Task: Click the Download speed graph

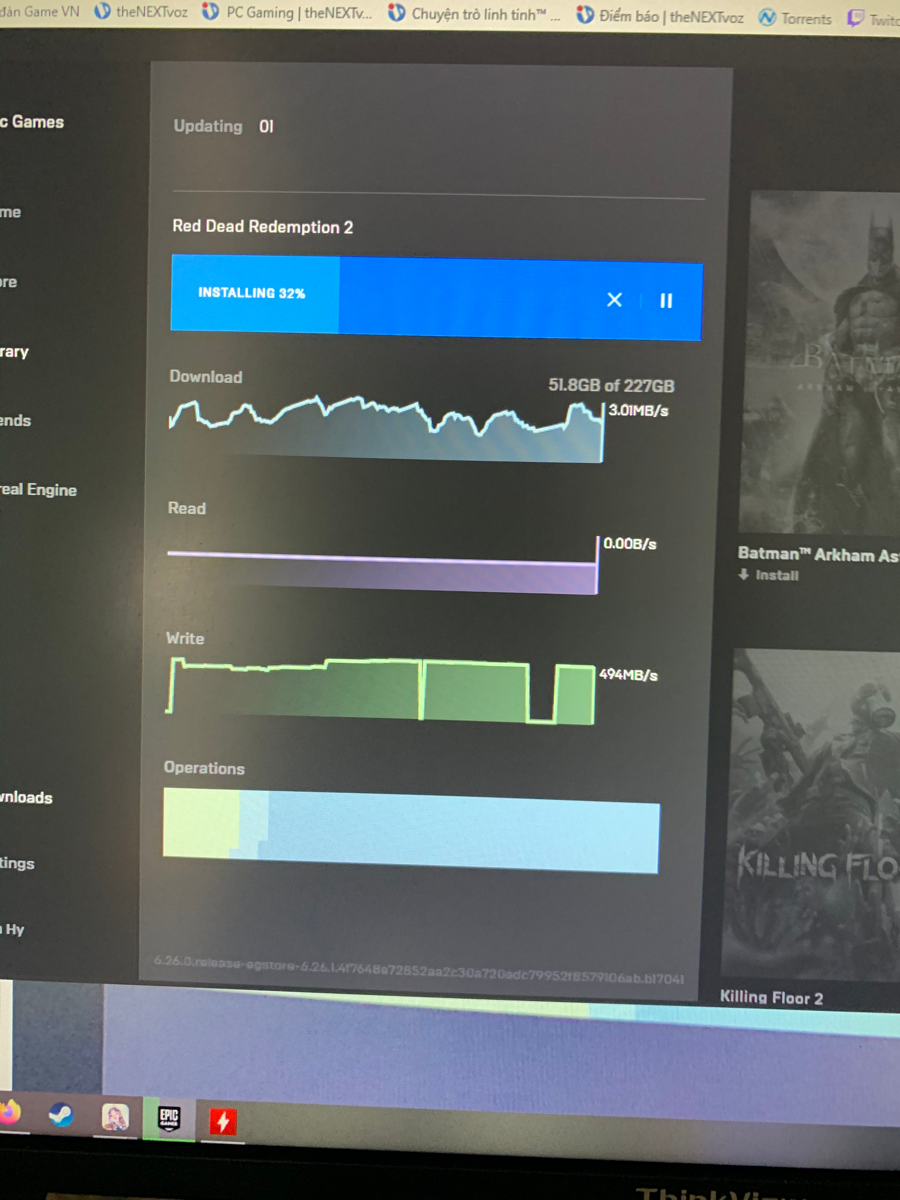Action: click(387, 428)
